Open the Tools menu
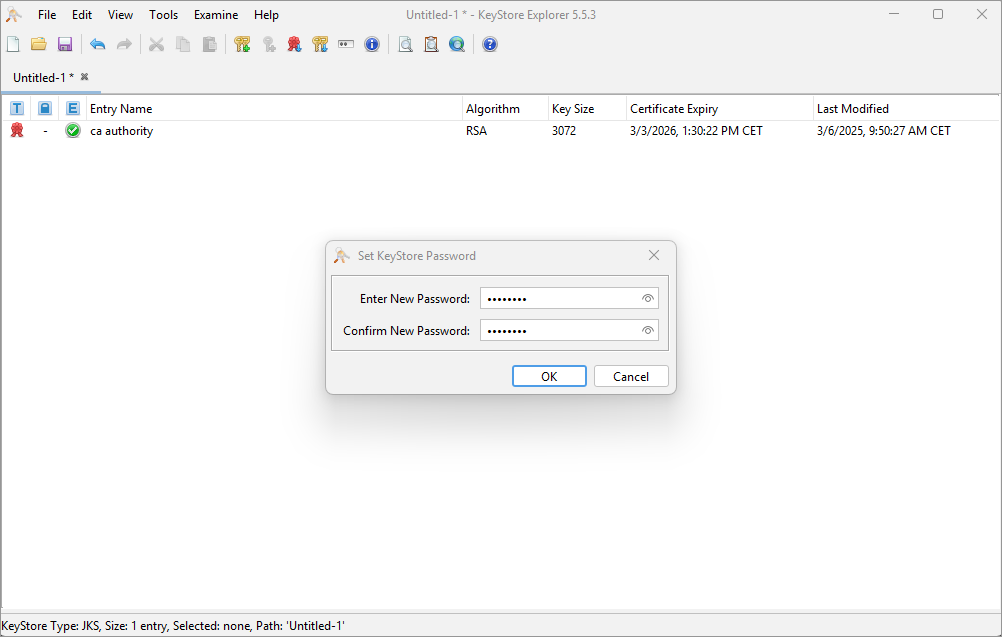Image resolution: width=1002 pixels, height=637 pixels. (163, 15)
